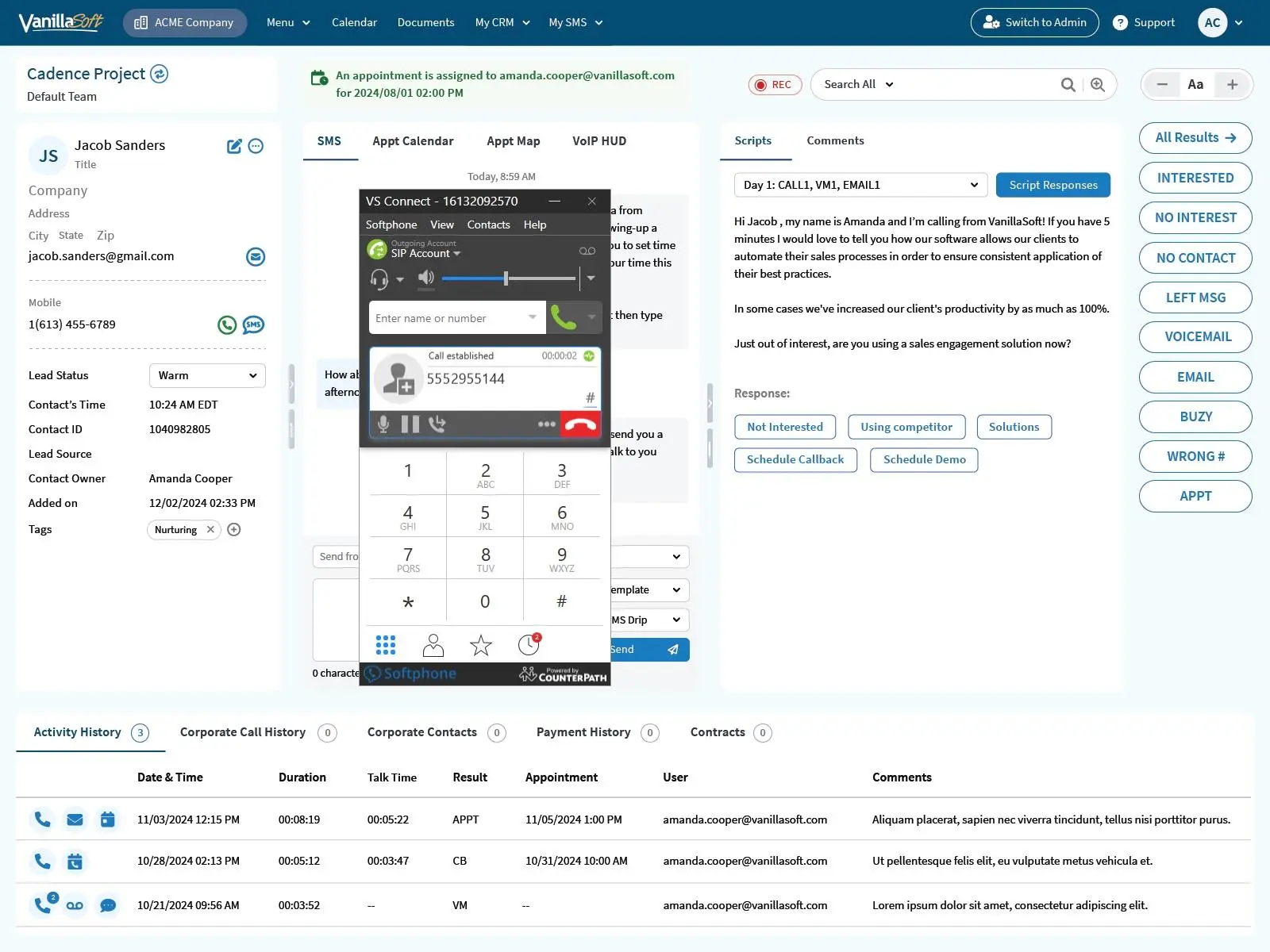Send SMS to mobile number icon
The image size is (1270, 952).
(x=253, y=324)
